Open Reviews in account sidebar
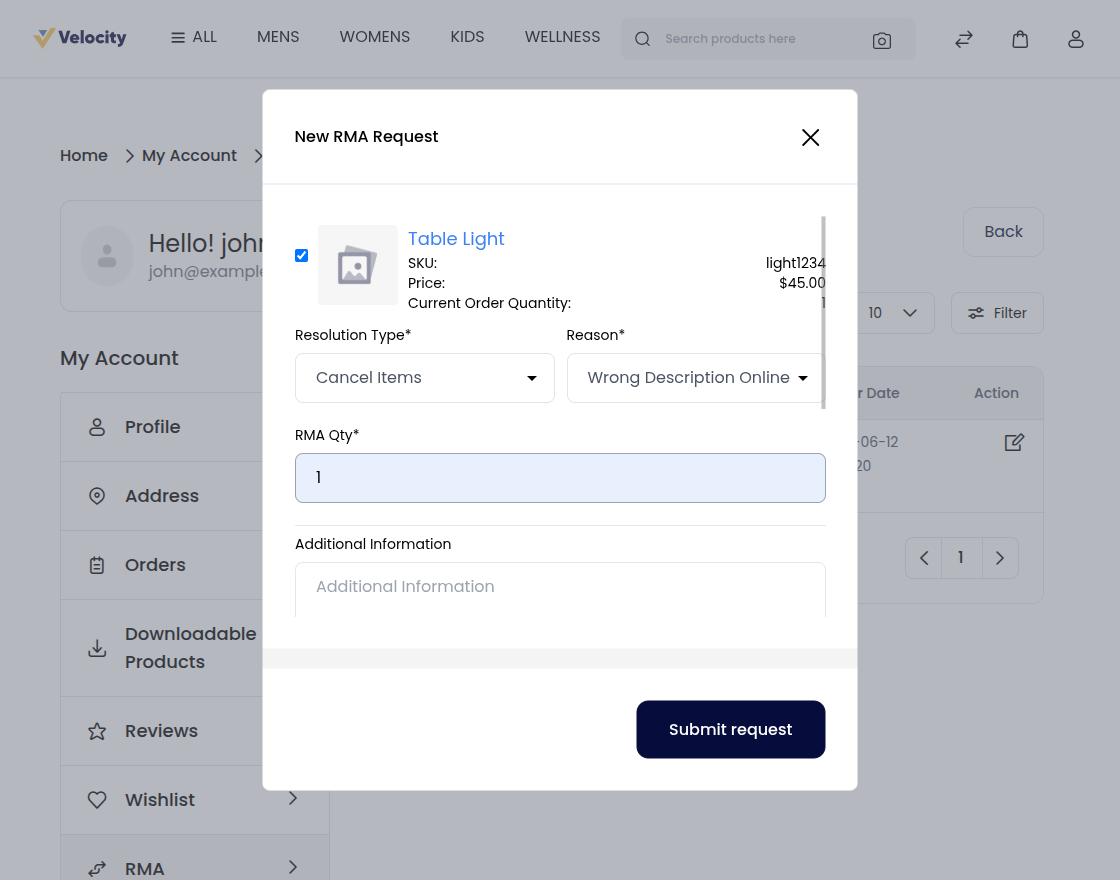1120x880 pixels. [x=161, y=731]
